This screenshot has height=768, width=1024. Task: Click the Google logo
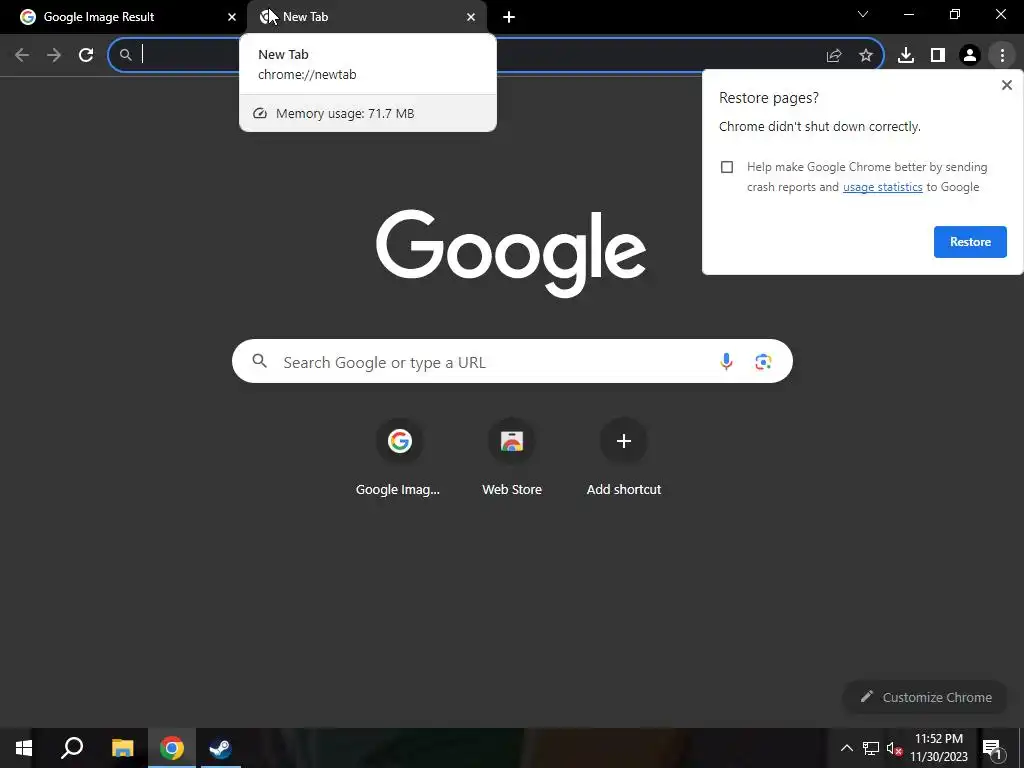pos(511,253)
